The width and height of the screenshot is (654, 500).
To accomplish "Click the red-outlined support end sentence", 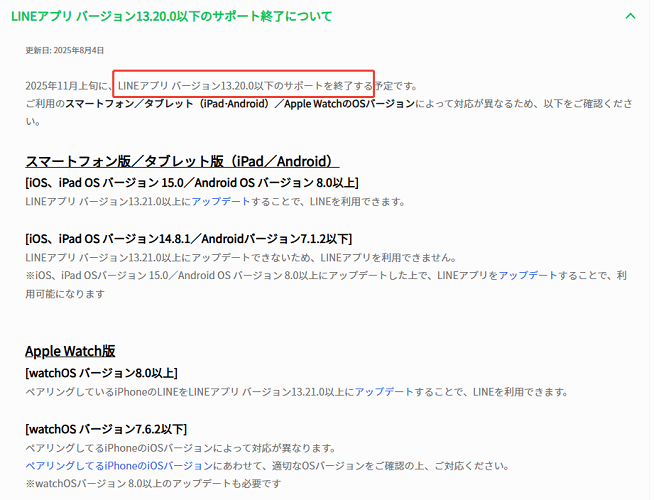I will tap(244, 85).
